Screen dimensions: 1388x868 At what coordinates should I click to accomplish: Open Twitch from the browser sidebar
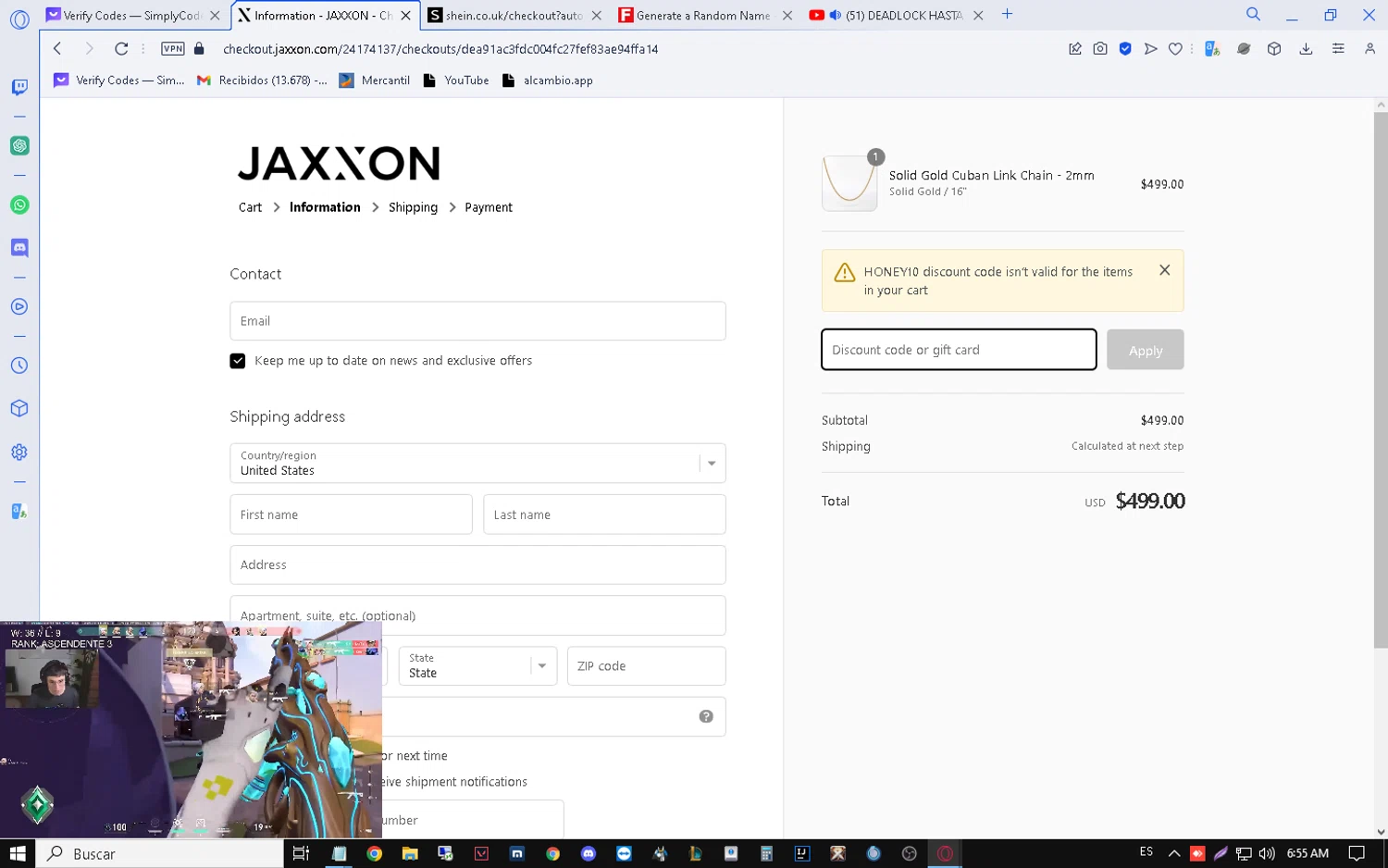click(19, 87)
